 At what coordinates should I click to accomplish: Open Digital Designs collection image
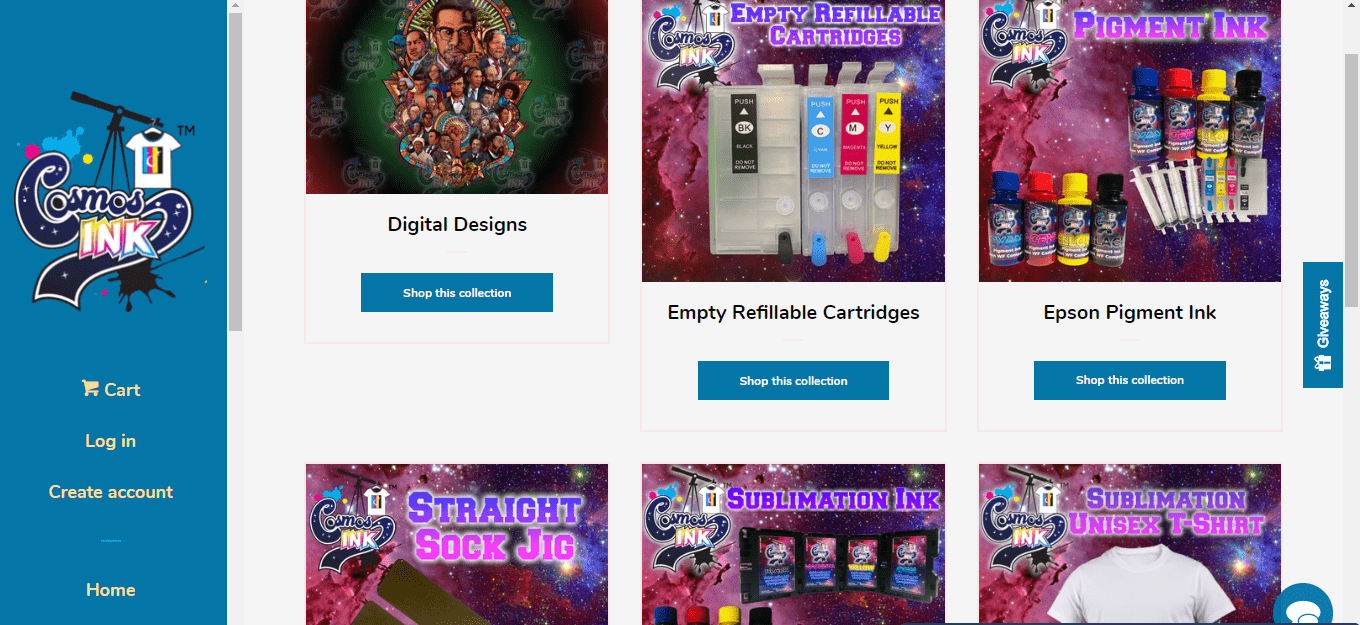[x=457, y=97]
